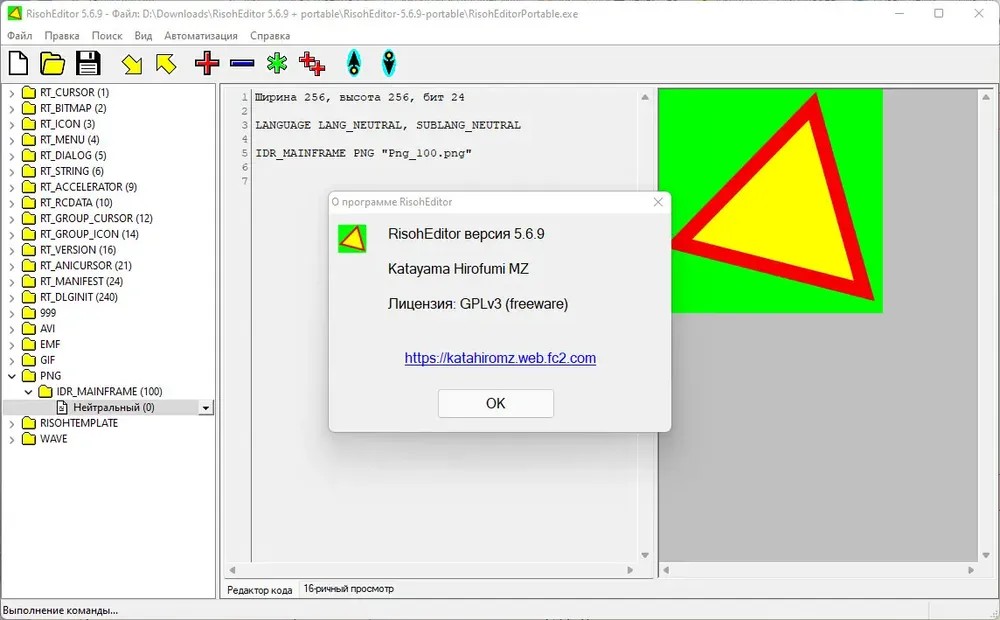Click the RT_VERSION folder icon
The image size is (1000, 620).
tap(29, 250)
